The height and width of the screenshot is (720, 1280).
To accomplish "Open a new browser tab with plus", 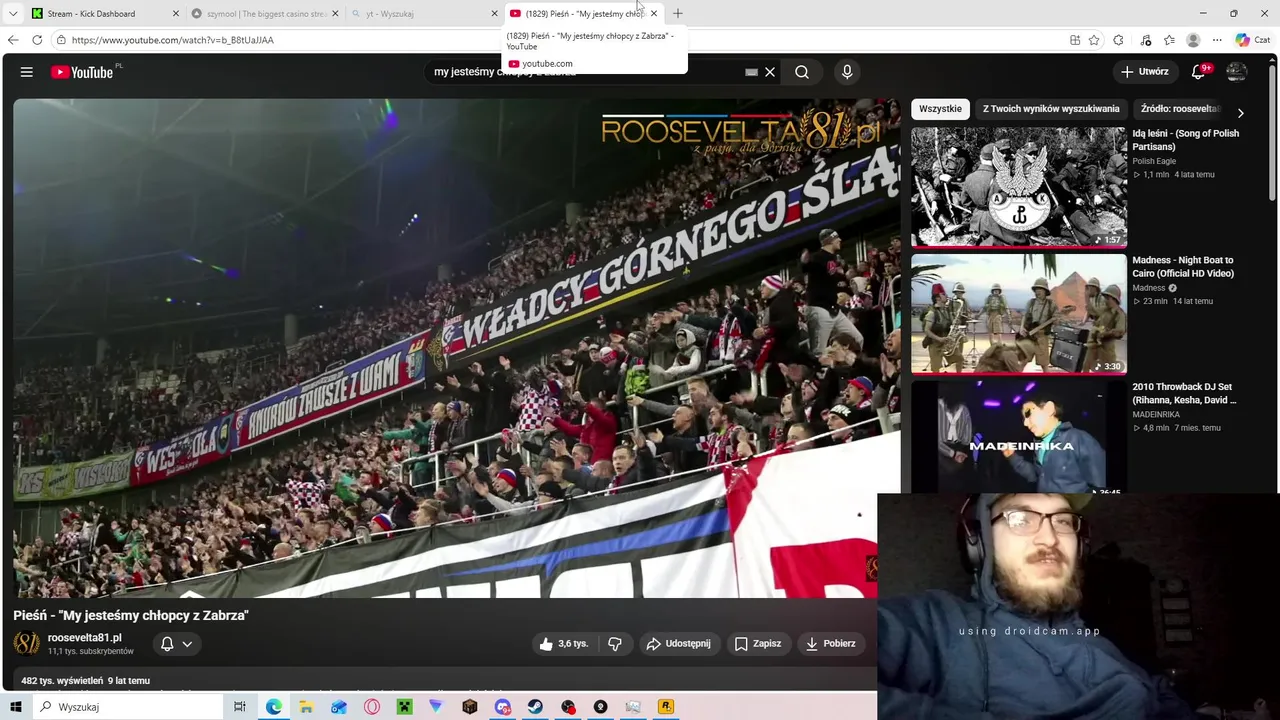I will click(x=678, y=14).
